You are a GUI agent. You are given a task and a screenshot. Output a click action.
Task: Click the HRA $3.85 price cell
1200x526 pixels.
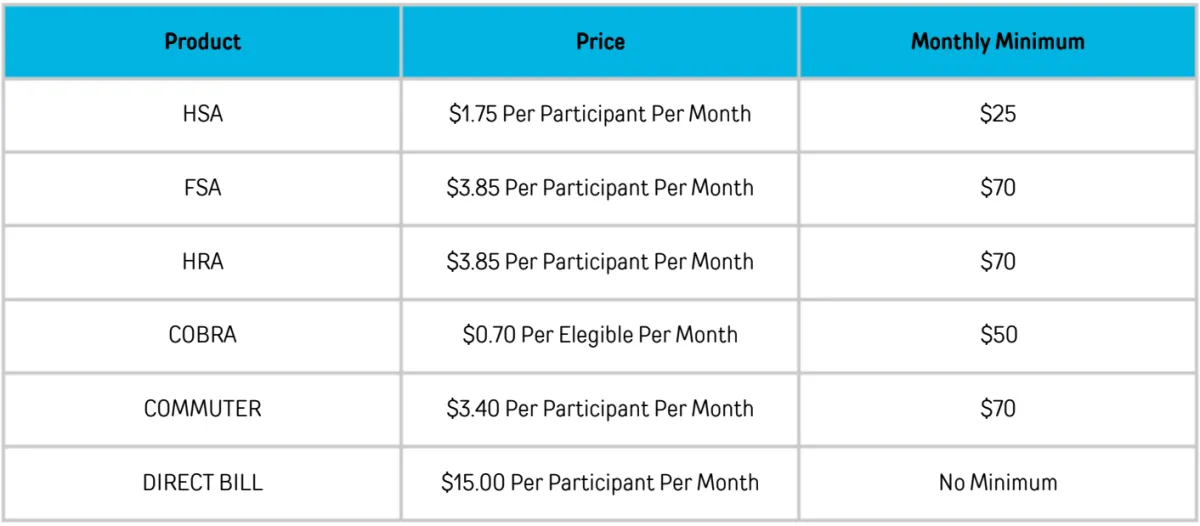(x=600, y=262)
